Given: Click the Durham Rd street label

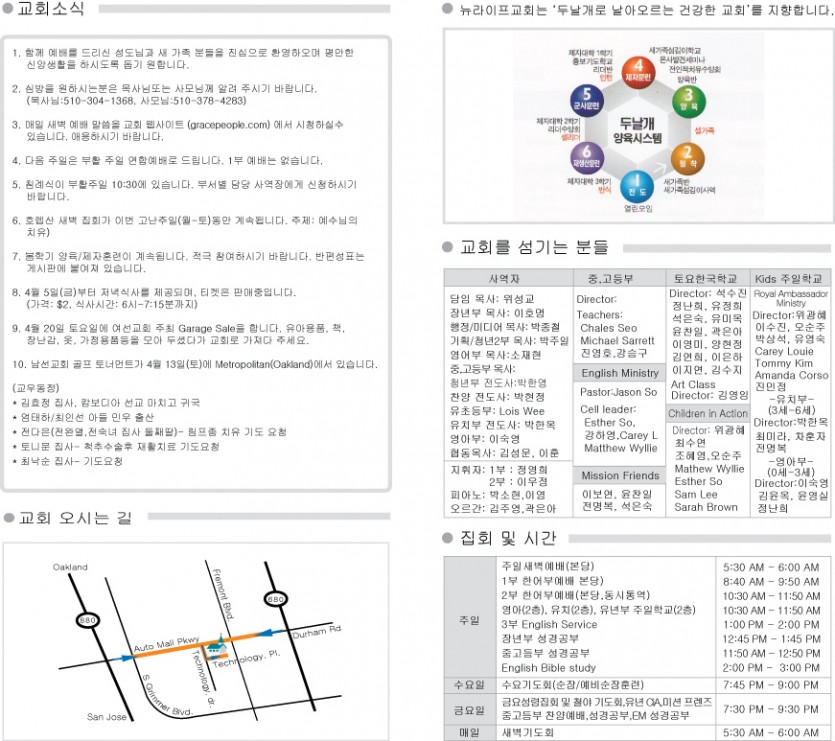Looking at the screenshot, I should click(x=316, y=632).
